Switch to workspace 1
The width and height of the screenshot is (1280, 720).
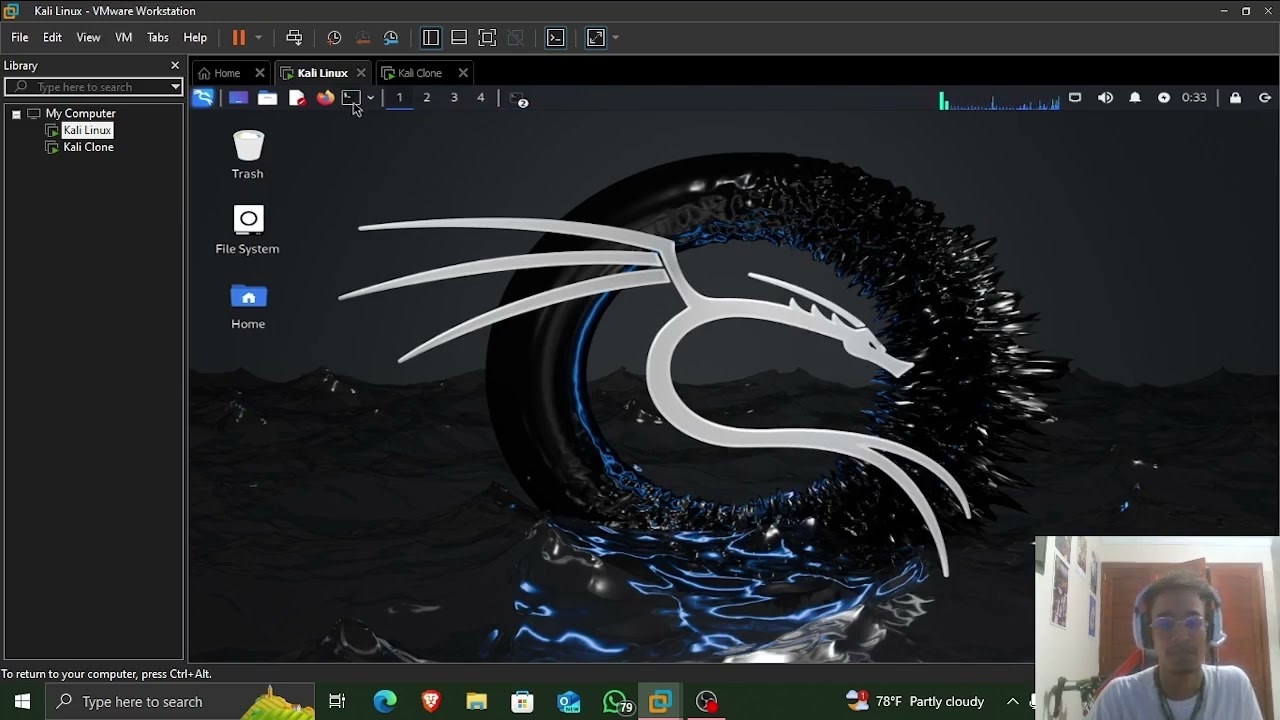click(399, 97)
